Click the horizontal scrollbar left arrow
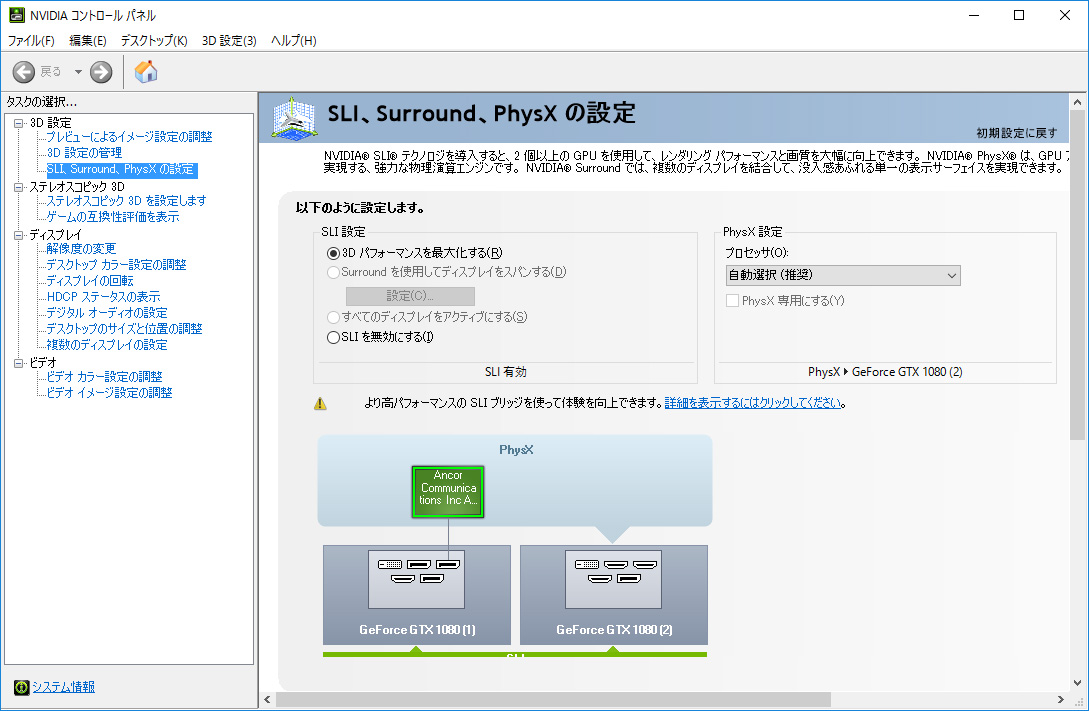This screenshot has height=711, width=1089. tap(267, 699)
